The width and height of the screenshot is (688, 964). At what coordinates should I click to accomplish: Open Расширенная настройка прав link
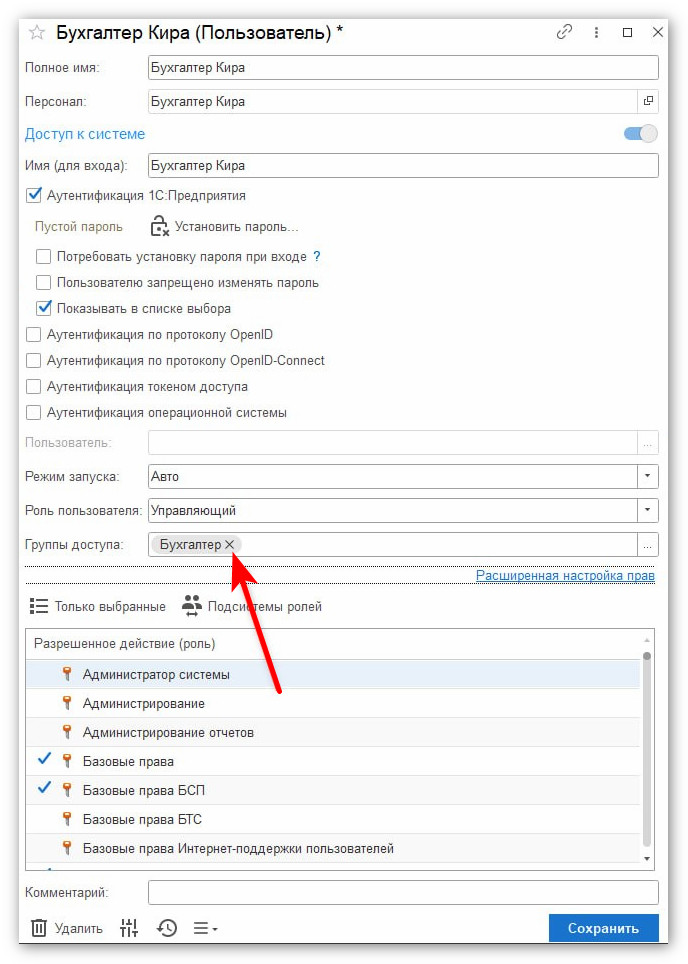coord(565,575)
